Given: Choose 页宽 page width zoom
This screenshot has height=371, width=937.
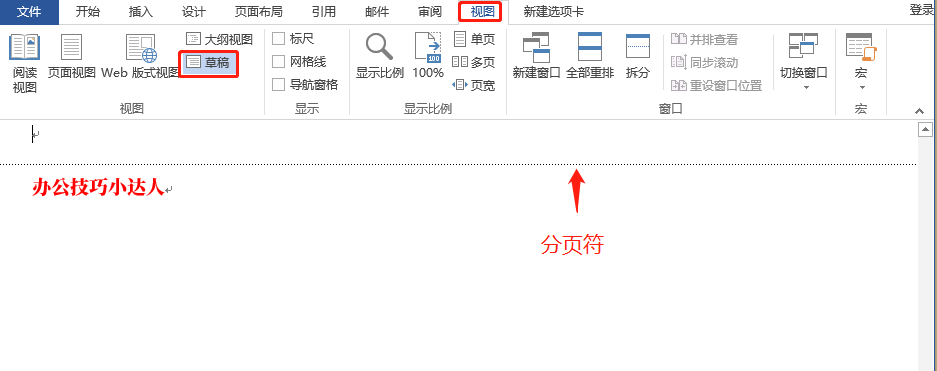Looking at the screenshot, I should click(474, 85).
